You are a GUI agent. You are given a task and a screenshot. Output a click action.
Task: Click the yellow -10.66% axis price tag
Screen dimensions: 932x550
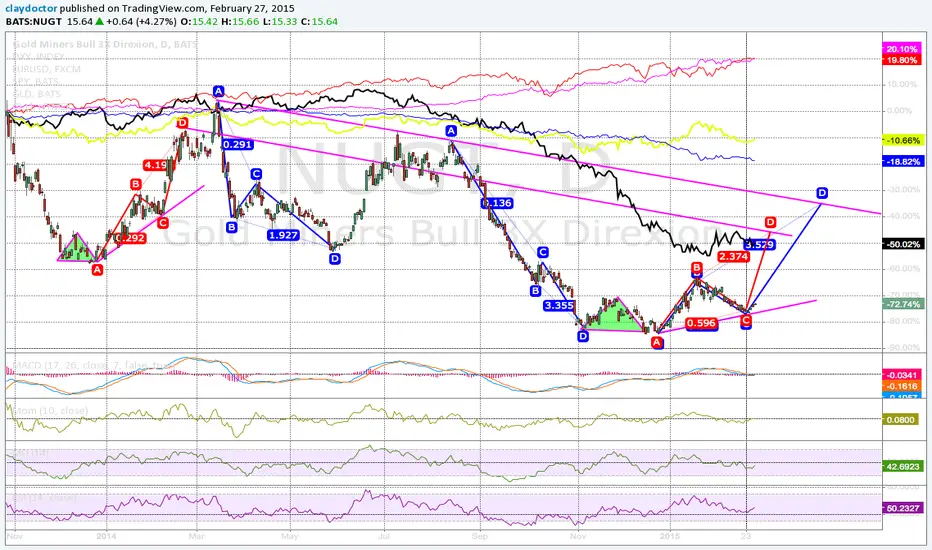pyautogui.click(x=903, y=140)
